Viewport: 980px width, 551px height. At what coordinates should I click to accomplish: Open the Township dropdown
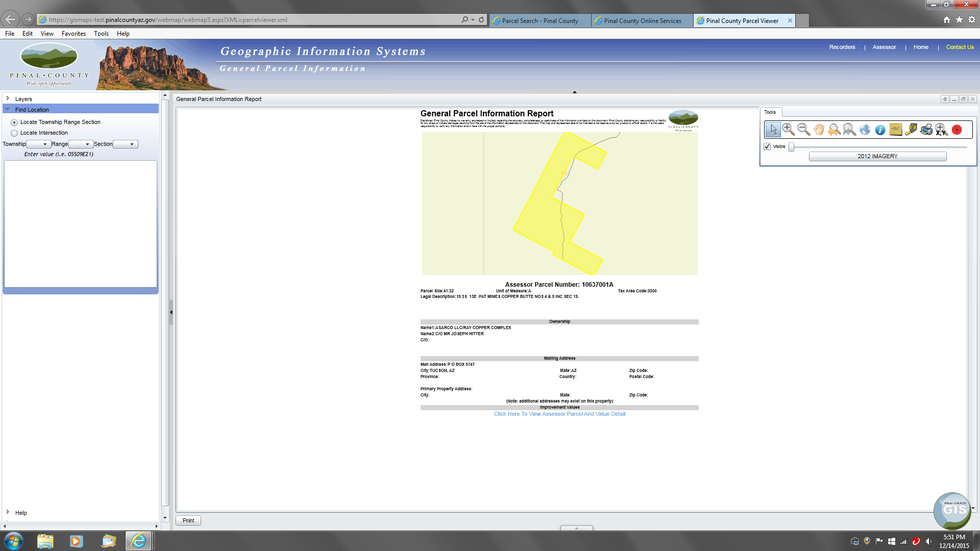pos(39,144)
